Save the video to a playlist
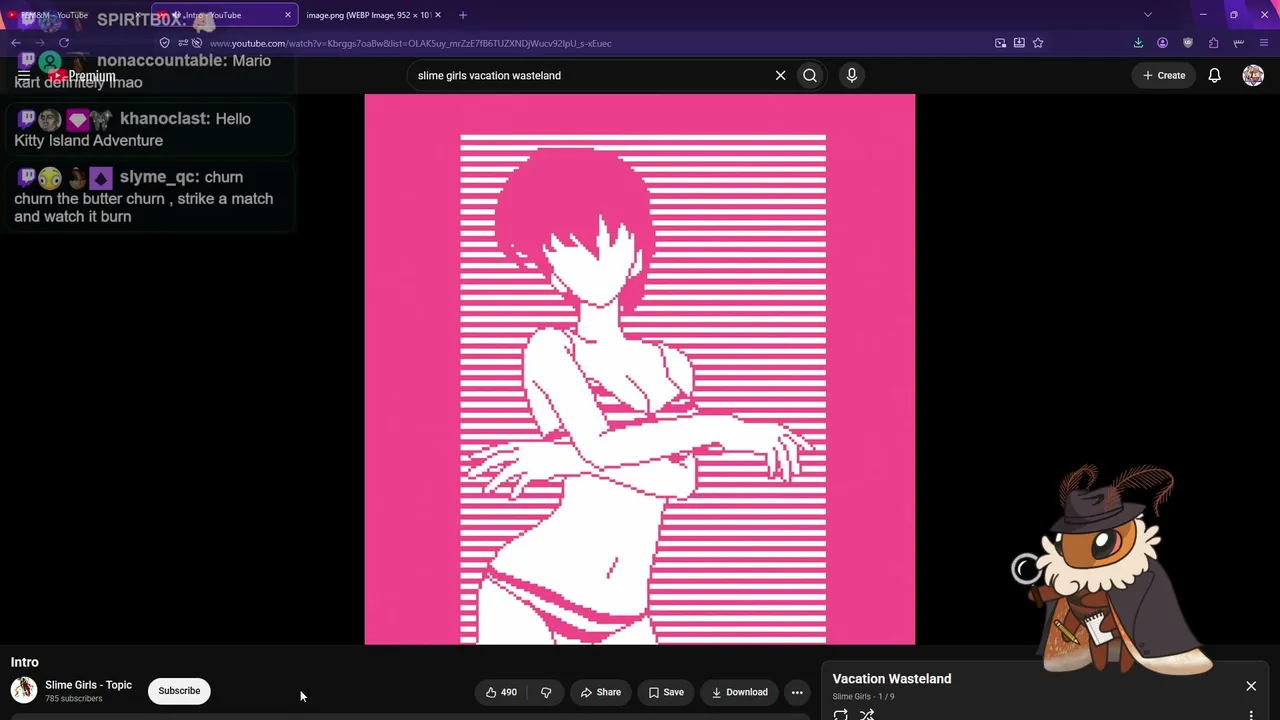The height and width of the screenshot is (720, 1280). point(666,692)
